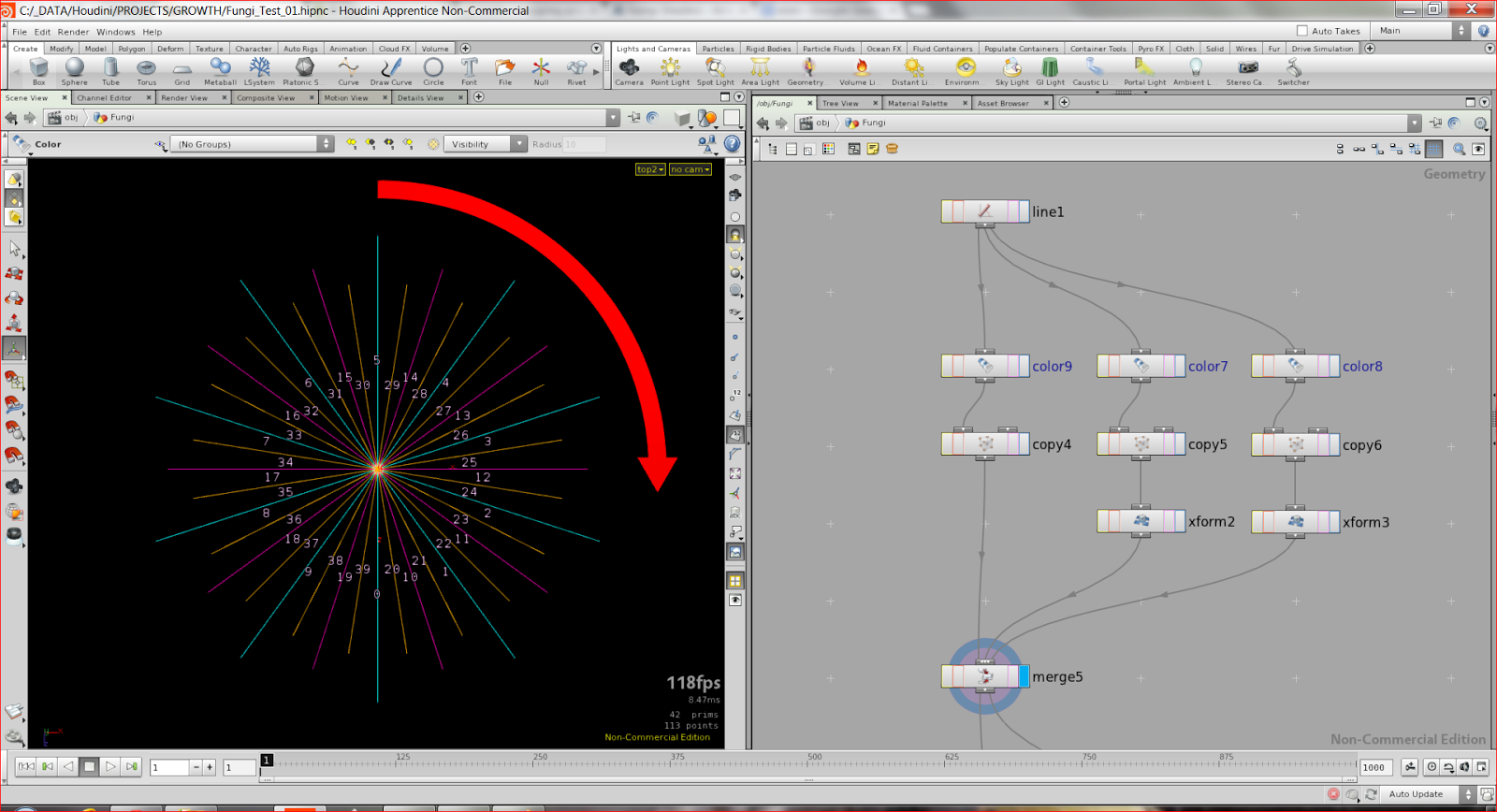1497x812 pixels.
Task: Enable the Auto Takes checkbox
Action: coord(1301,31)
